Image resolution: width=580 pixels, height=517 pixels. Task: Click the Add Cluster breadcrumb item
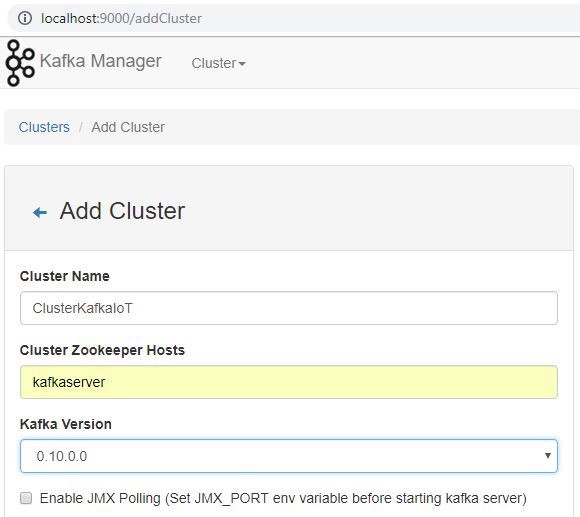click(x=128, y=127)
